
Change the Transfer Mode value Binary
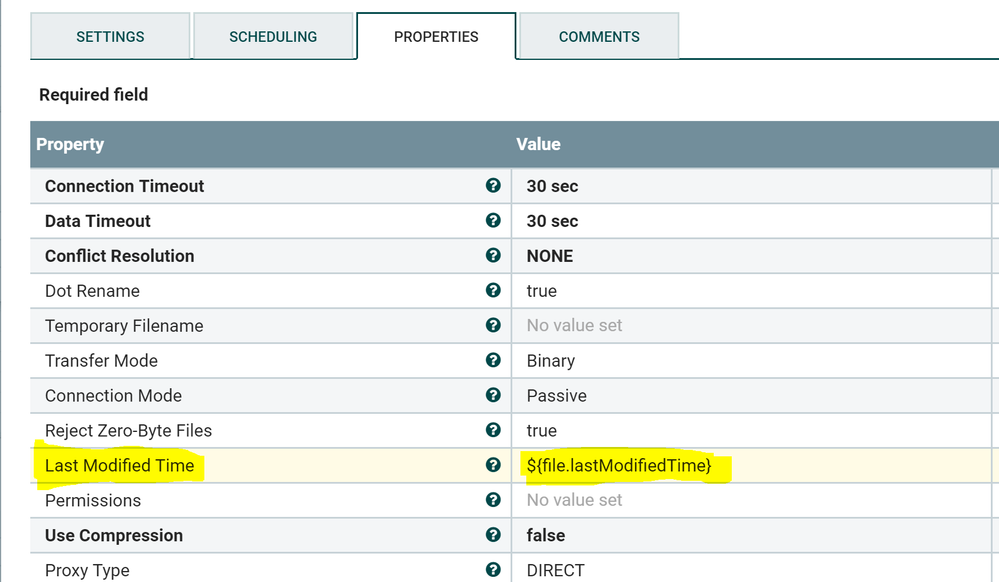coord(551,361)
